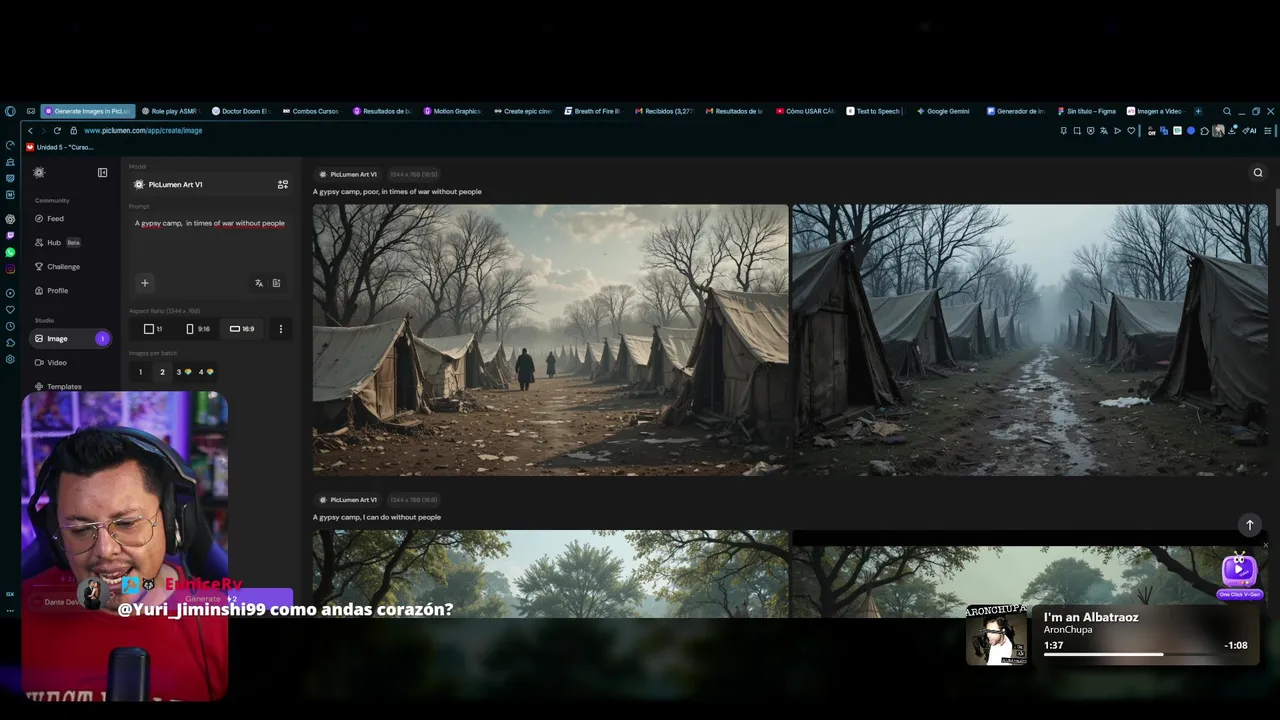This screenshot has width=1280, height=720.
Task: Open the search icon in gallery header
Action: coord(1258,172)
